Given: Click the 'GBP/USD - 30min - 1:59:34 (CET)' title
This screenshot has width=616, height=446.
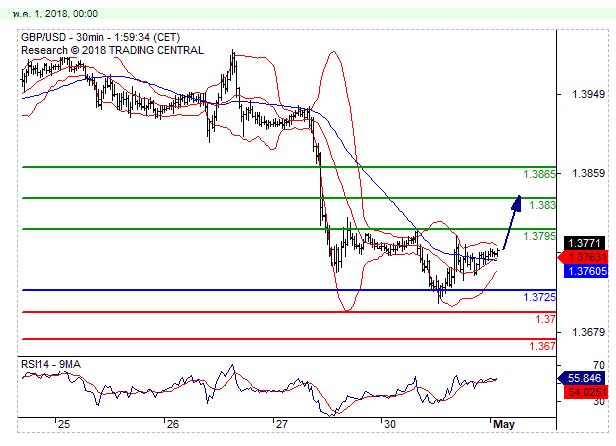Looking at the screenshot, I should point(101,37).
